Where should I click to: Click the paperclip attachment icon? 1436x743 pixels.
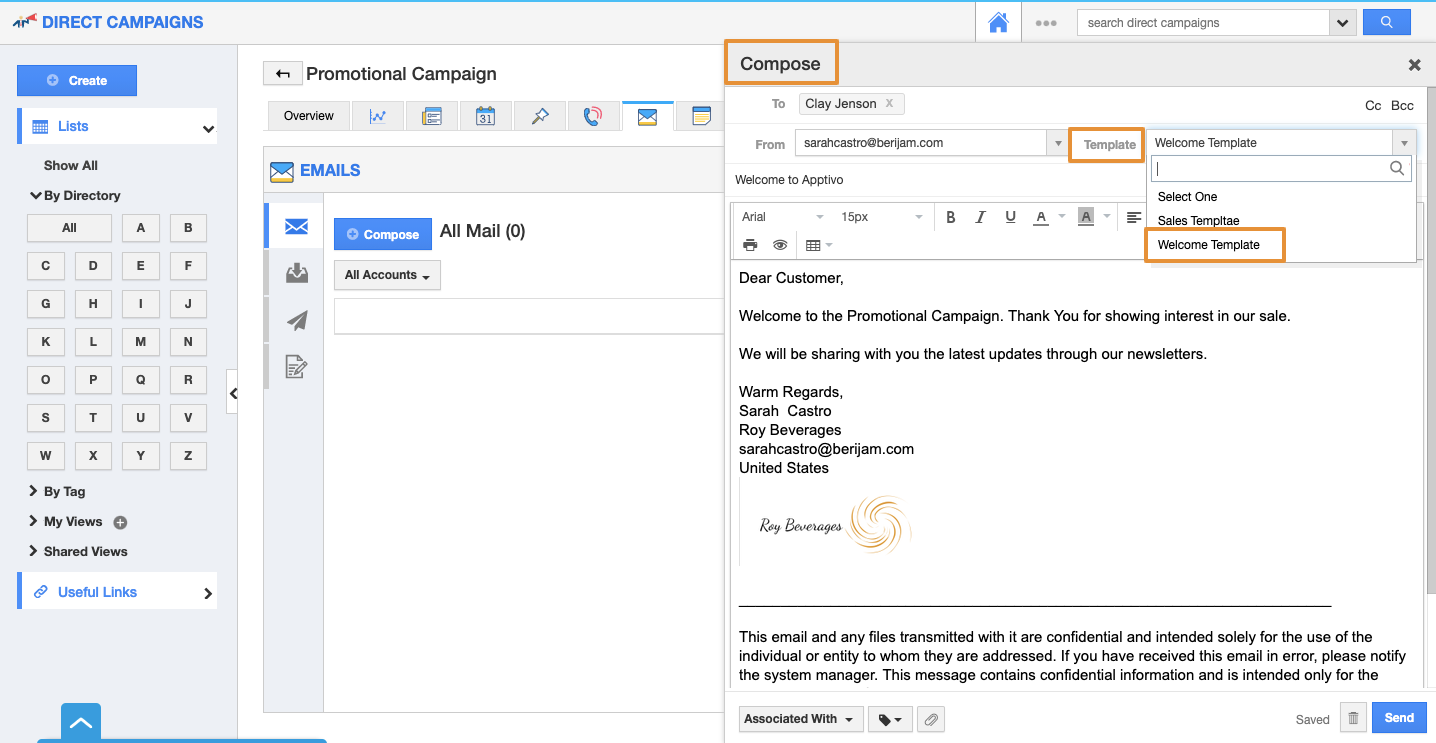[x=931, y=719]
